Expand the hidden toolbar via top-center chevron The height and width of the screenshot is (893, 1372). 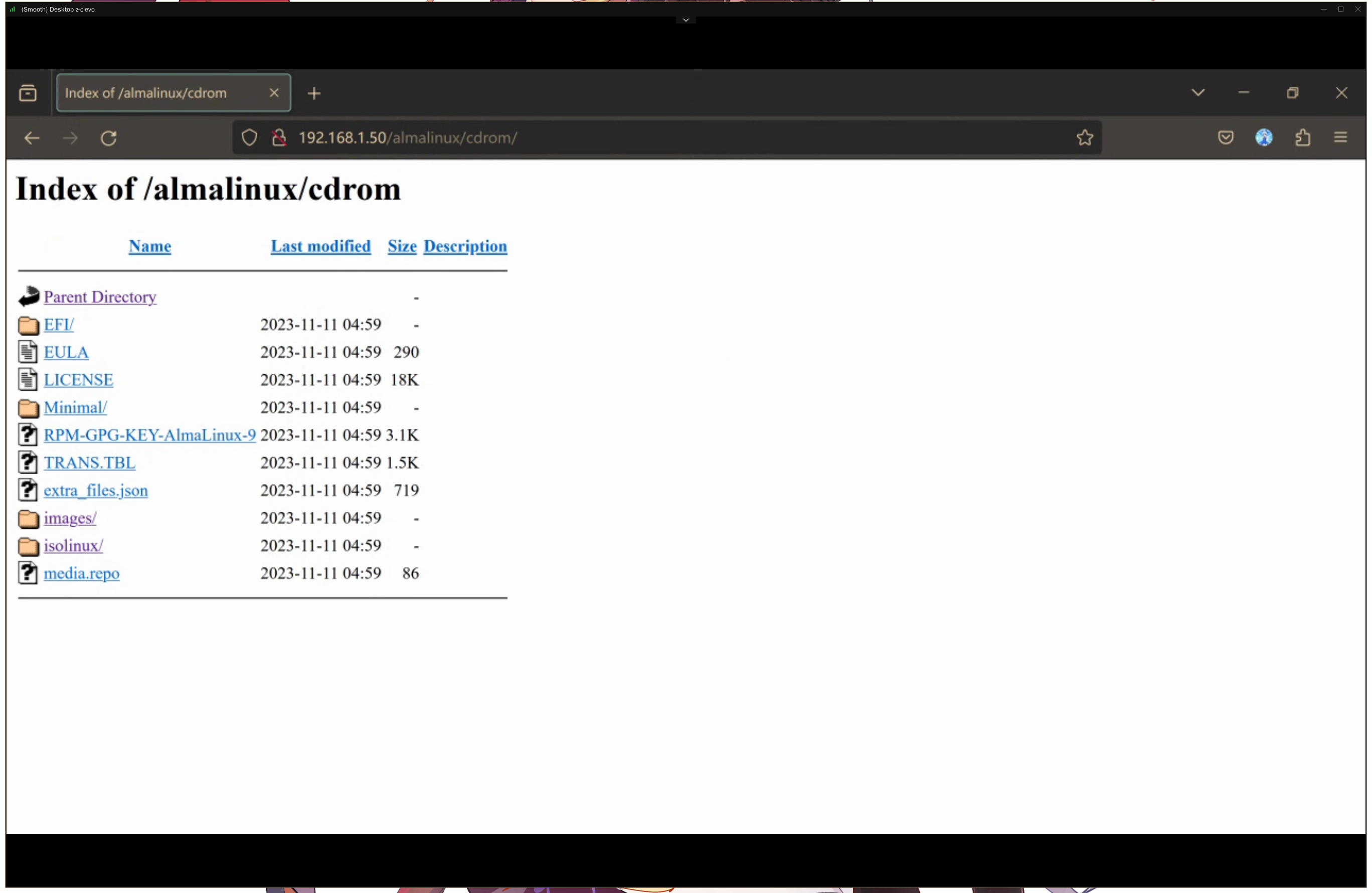tap(685, 20)
